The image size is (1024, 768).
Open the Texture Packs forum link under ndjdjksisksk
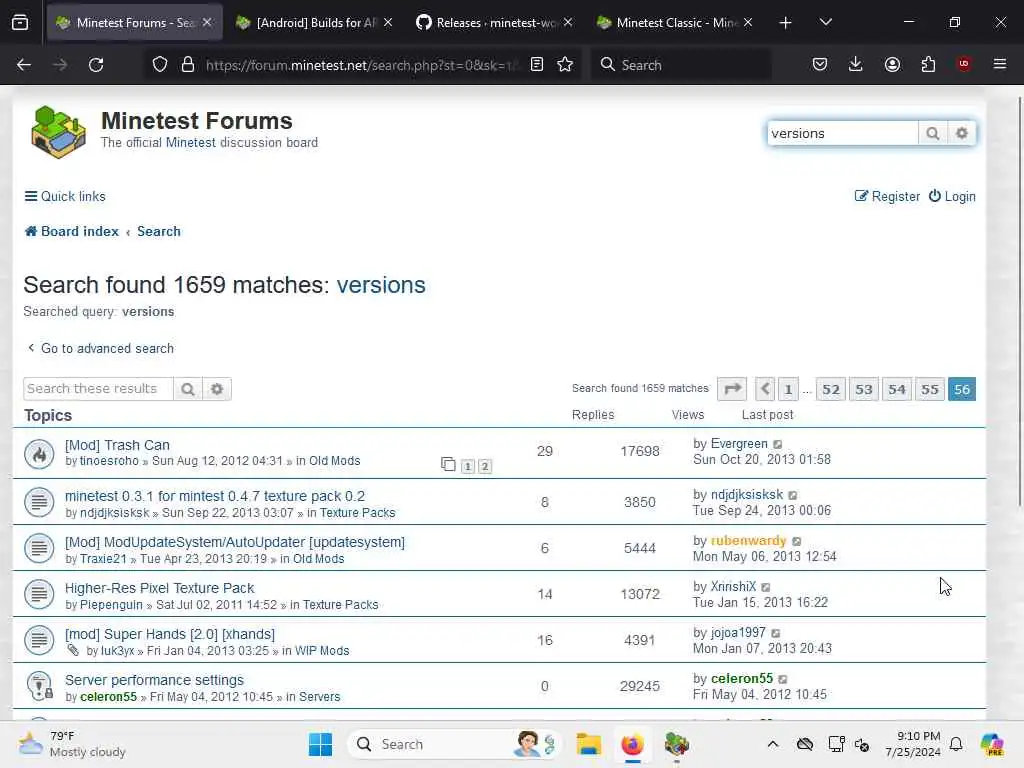coord(357,513)
